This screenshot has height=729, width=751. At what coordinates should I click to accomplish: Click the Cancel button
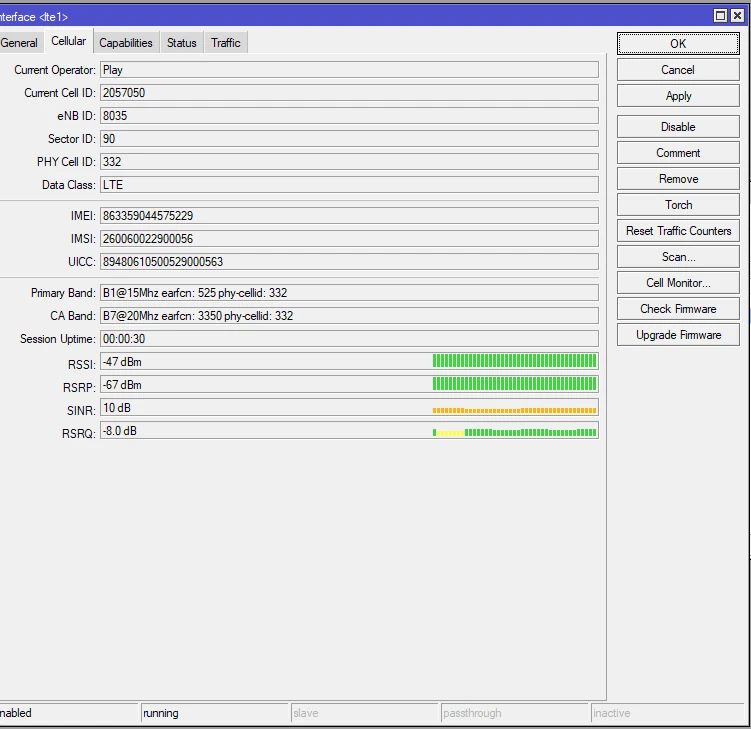click(x=678, y=70)
